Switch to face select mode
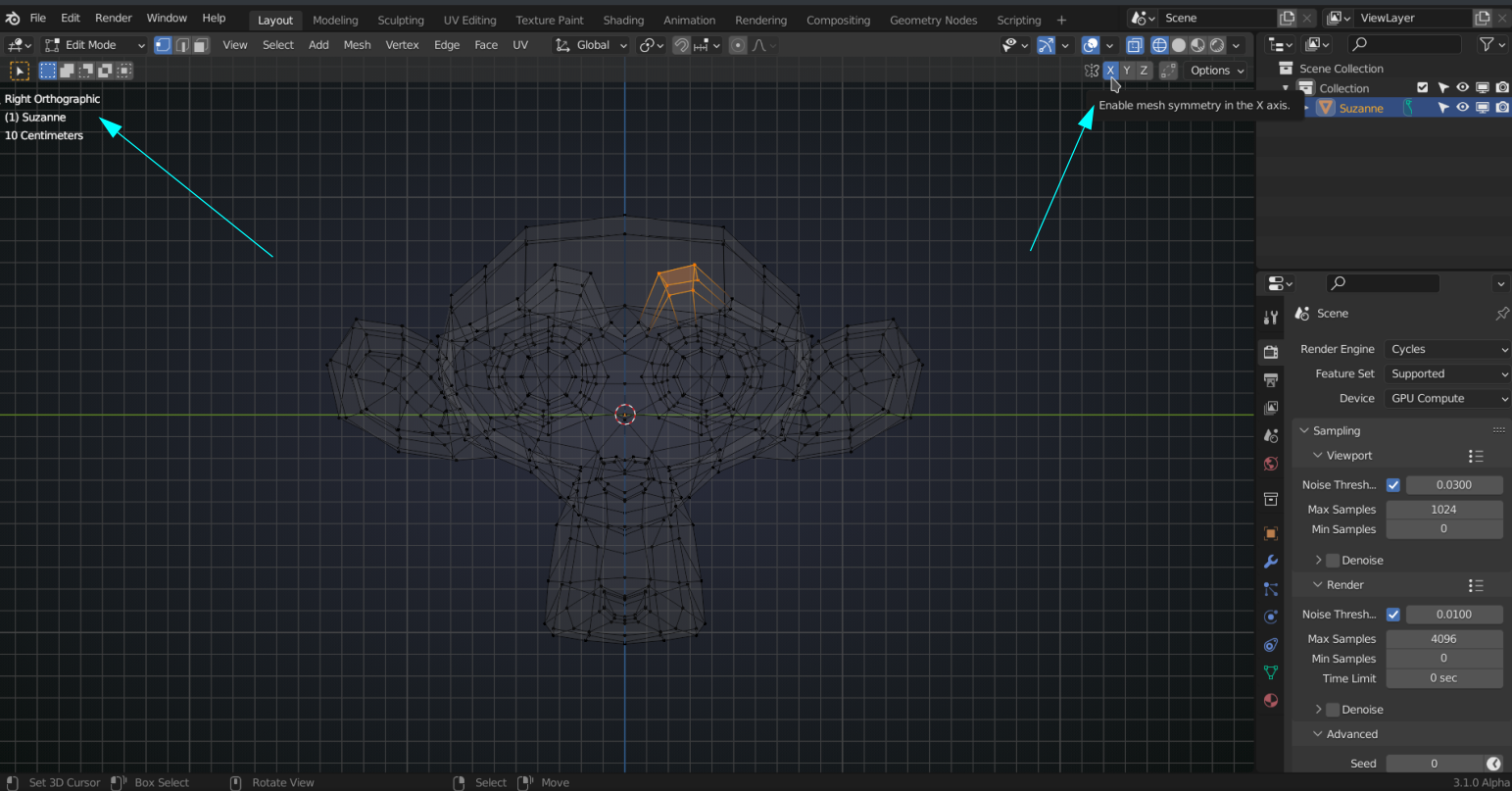 pos(202,45)
